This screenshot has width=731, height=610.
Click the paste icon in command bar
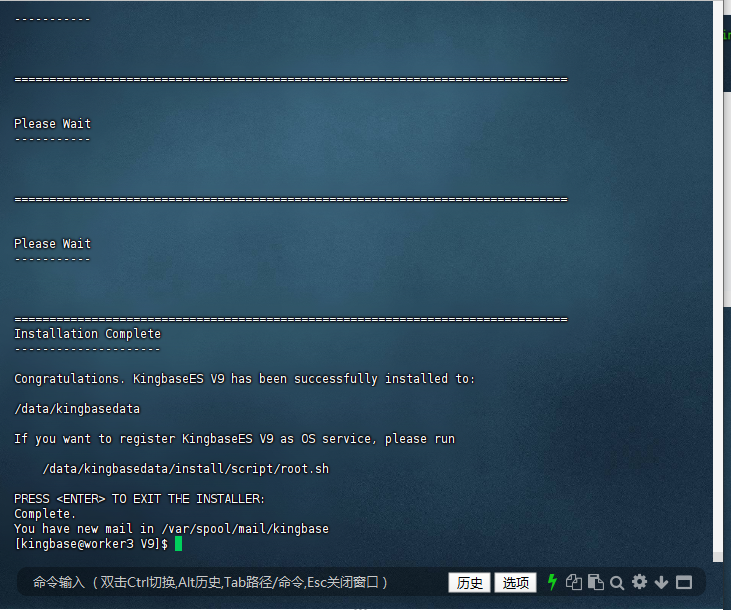click(x=595, y=582)
